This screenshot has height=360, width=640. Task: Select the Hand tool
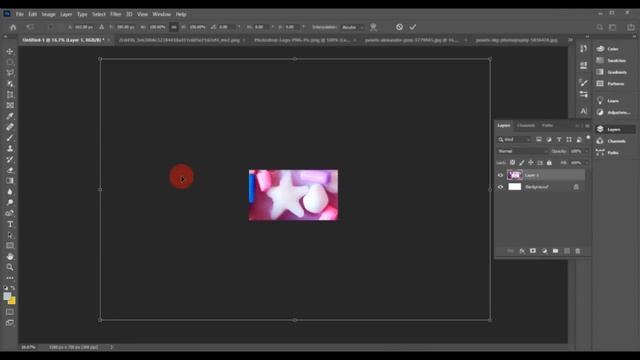point(10,256)
